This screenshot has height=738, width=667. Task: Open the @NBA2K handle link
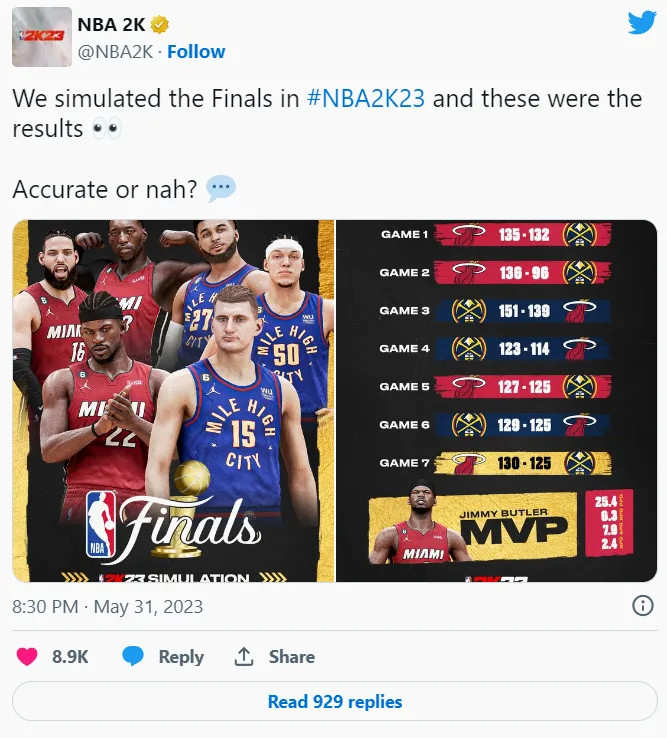pos(115,52)
